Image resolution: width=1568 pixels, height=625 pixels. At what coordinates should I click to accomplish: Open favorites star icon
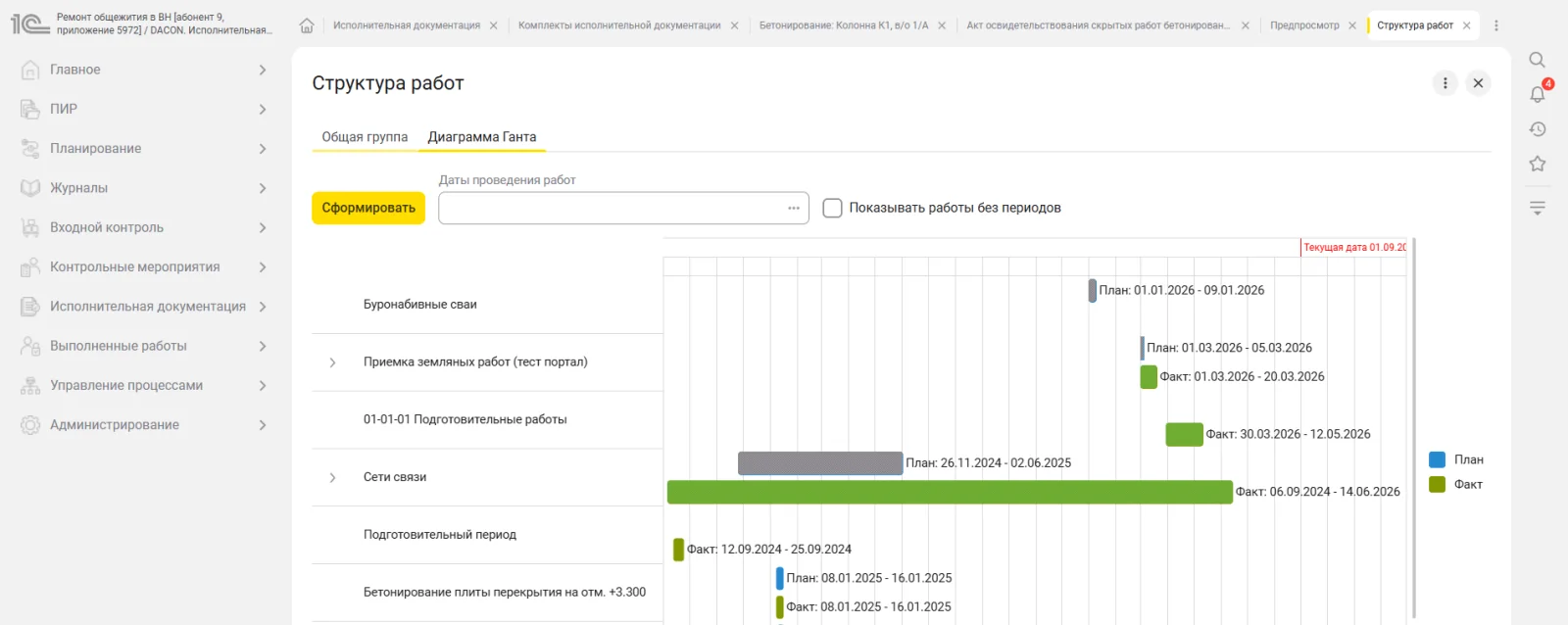[1538, 164]
